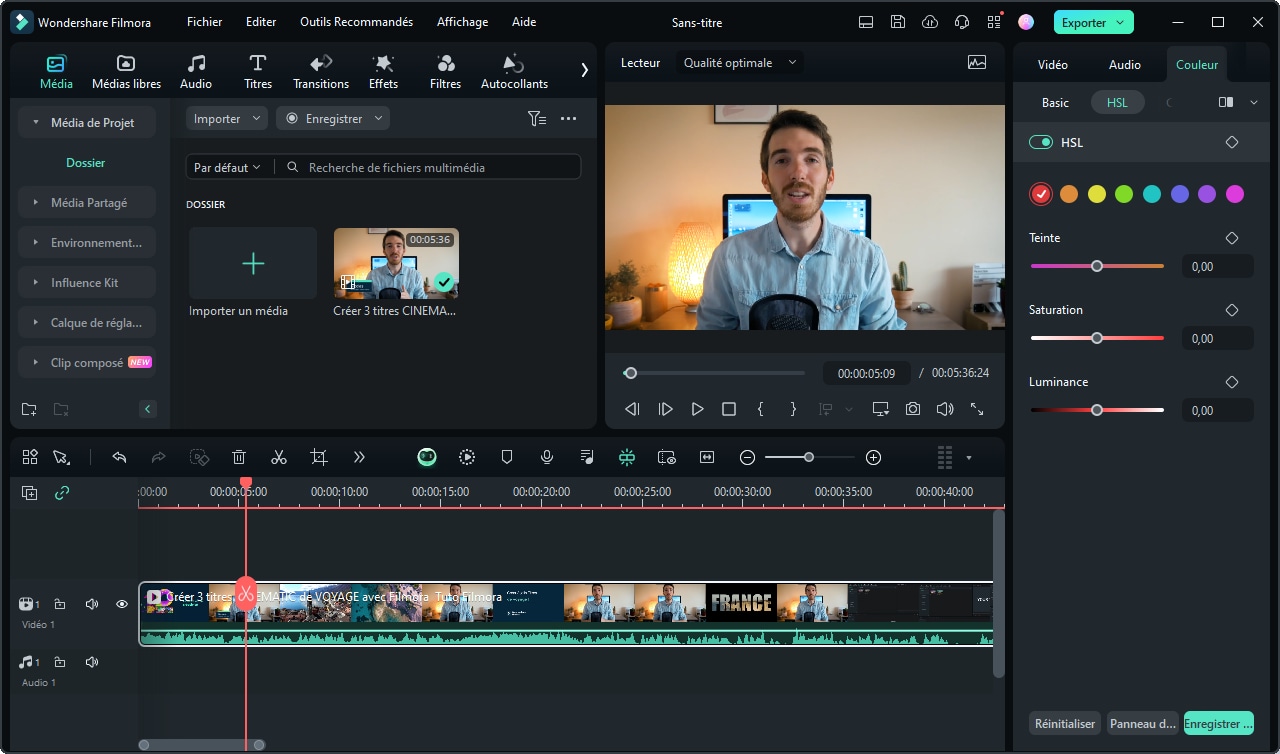Screen dimensions: 1280x754
Task: Play the video in the player
Action: 697,409
